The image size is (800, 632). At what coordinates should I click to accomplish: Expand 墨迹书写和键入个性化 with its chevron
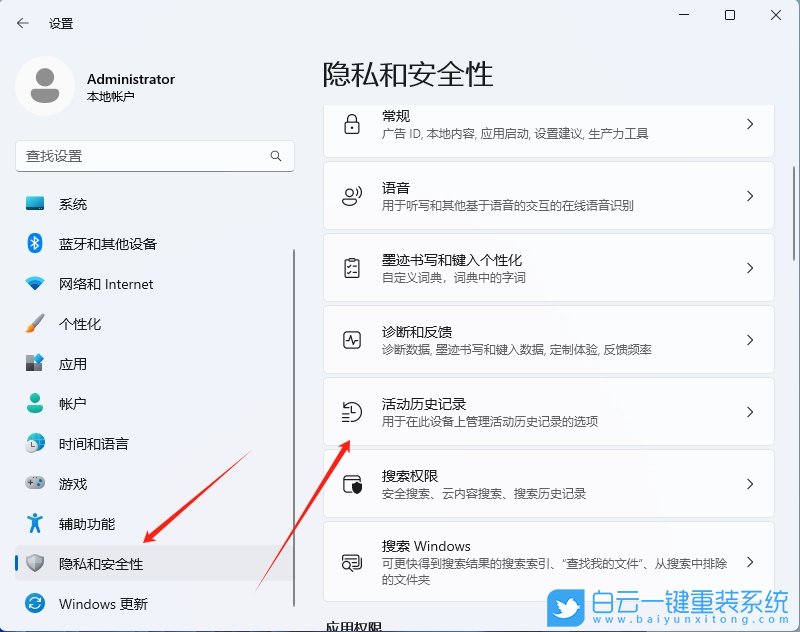coord(751,268)
